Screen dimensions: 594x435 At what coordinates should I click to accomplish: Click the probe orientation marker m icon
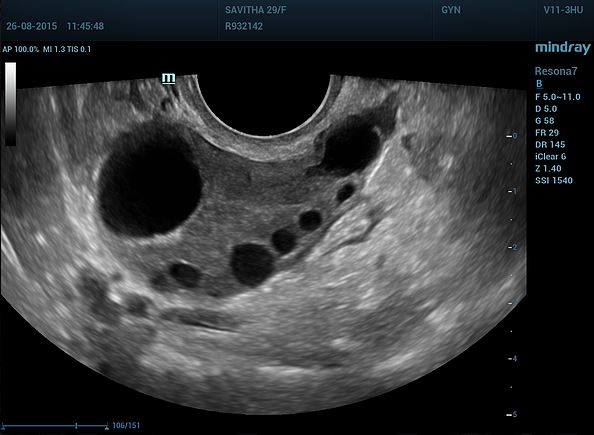(x=169, y=78)
